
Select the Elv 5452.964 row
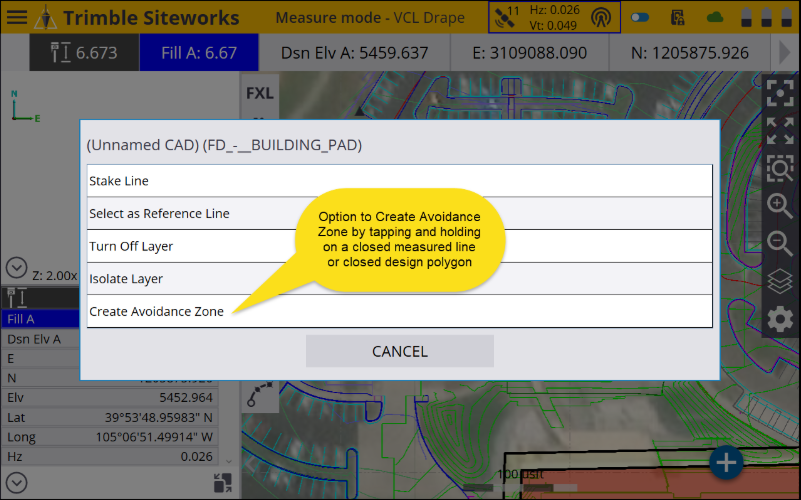110,397
